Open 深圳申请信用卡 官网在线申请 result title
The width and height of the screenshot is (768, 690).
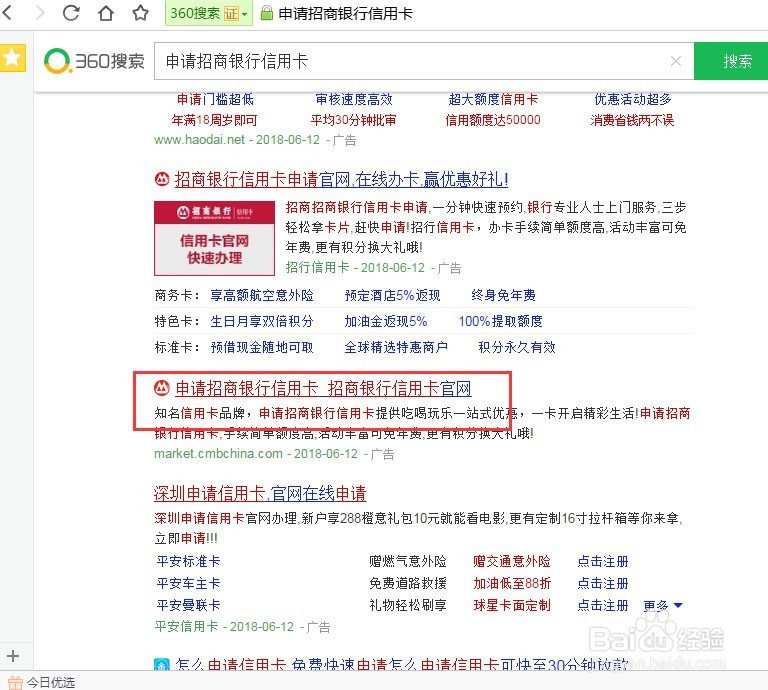pos(260,493)
